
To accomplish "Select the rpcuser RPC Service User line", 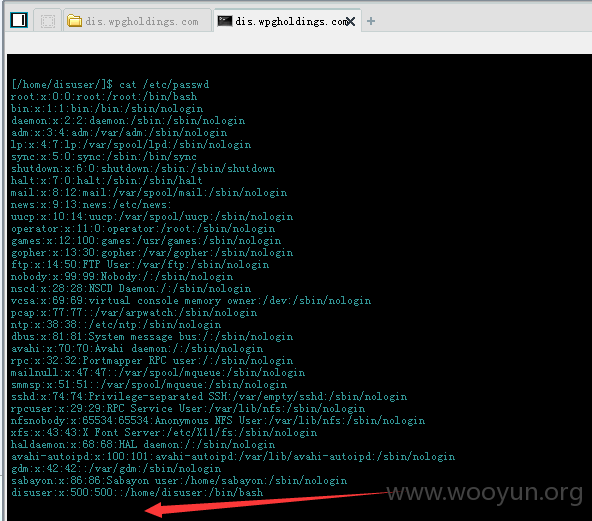I will click(x=188, y=408).
